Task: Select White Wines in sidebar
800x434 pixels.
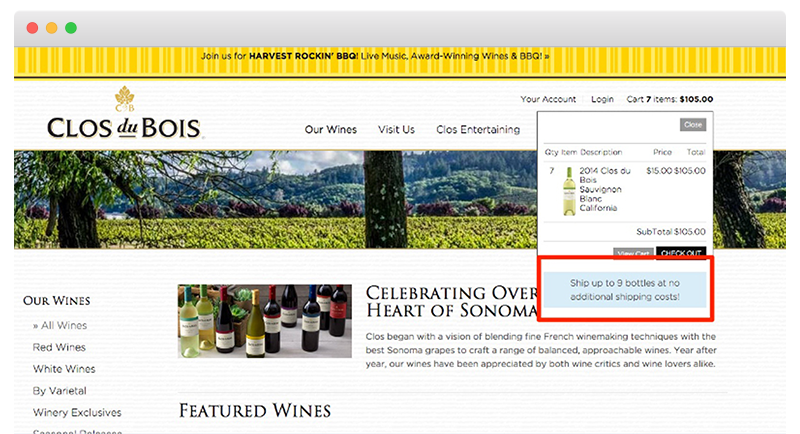Action: click(x=64, y=369)
